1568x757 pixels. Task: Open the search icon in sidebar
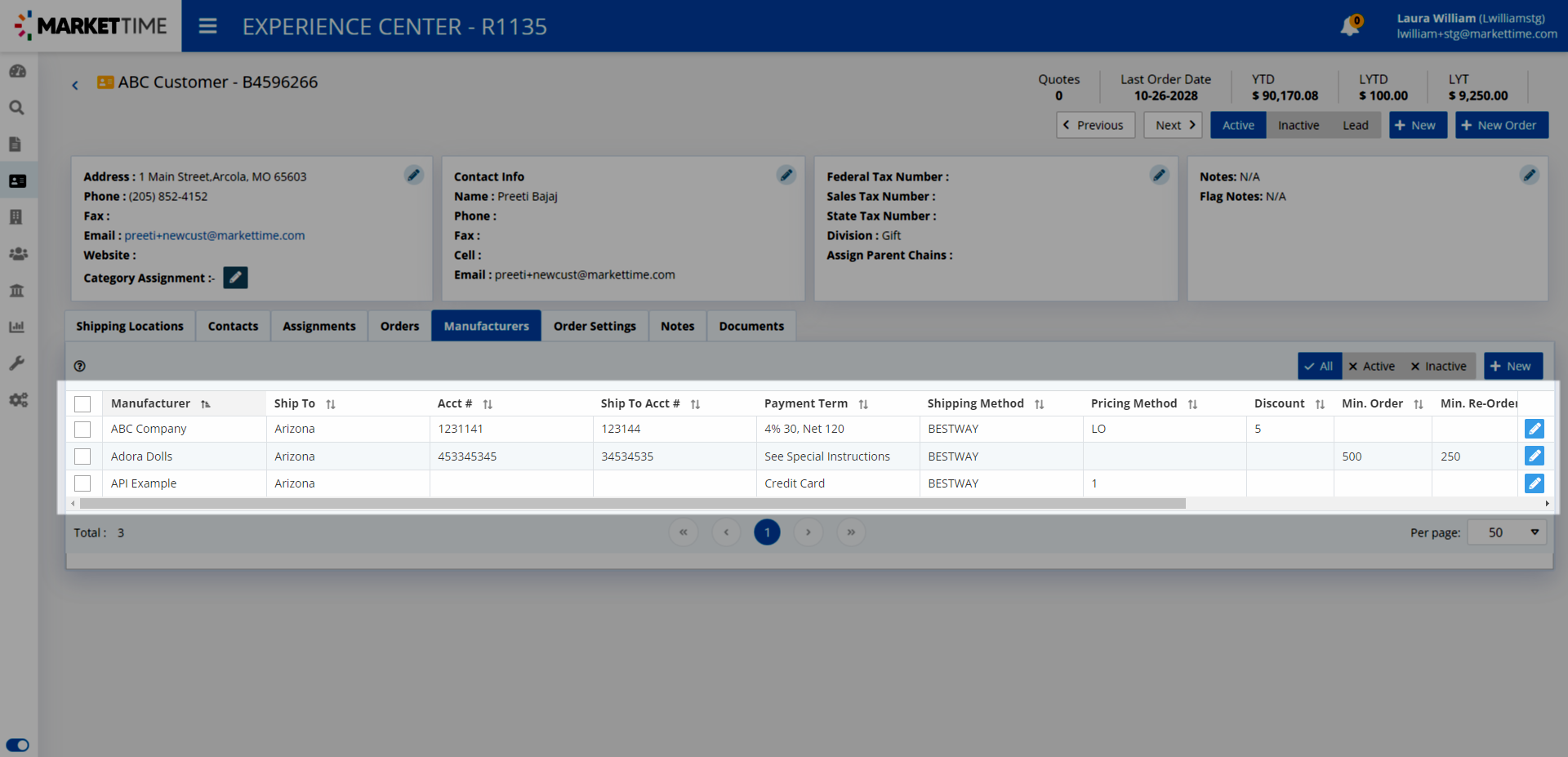16,108
